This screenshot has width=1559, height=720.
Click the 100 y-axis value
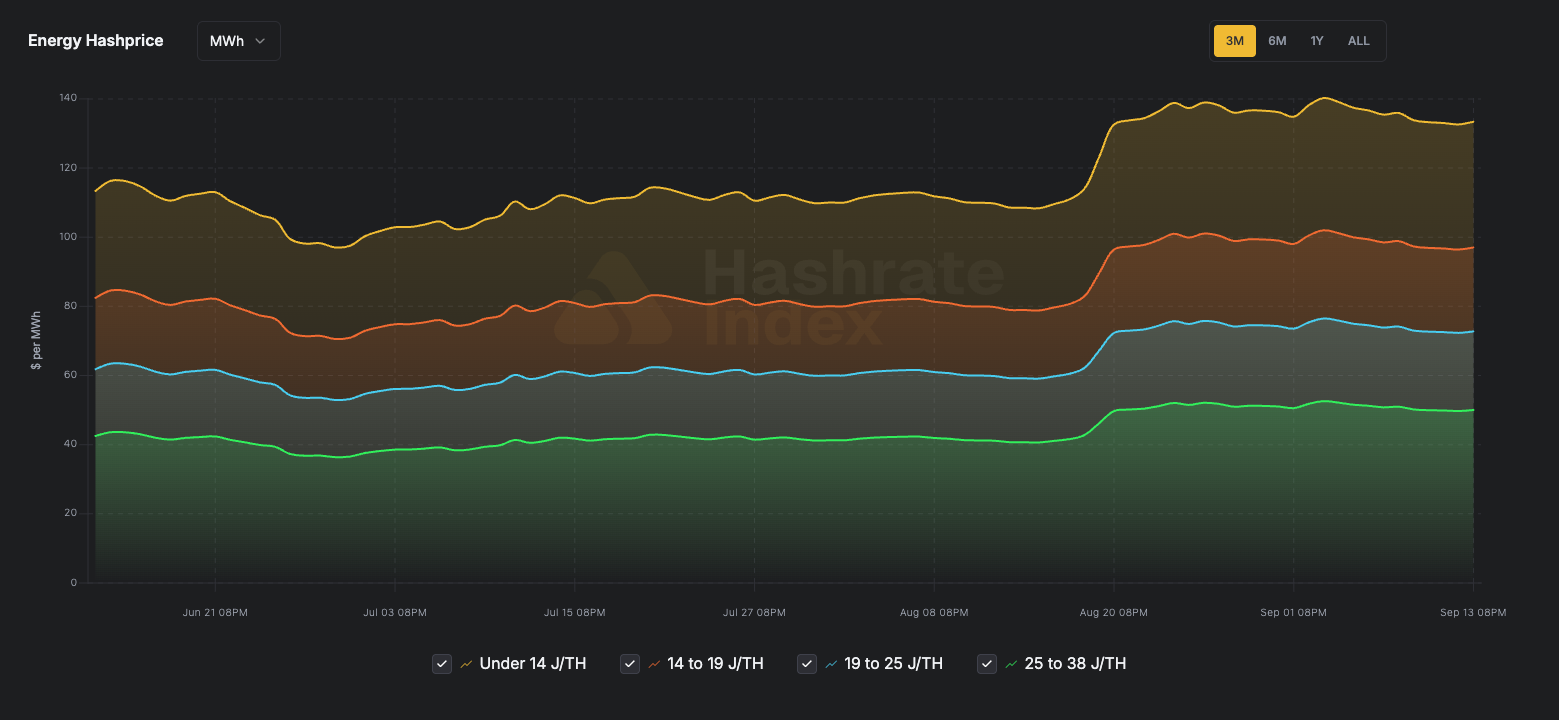69,237
